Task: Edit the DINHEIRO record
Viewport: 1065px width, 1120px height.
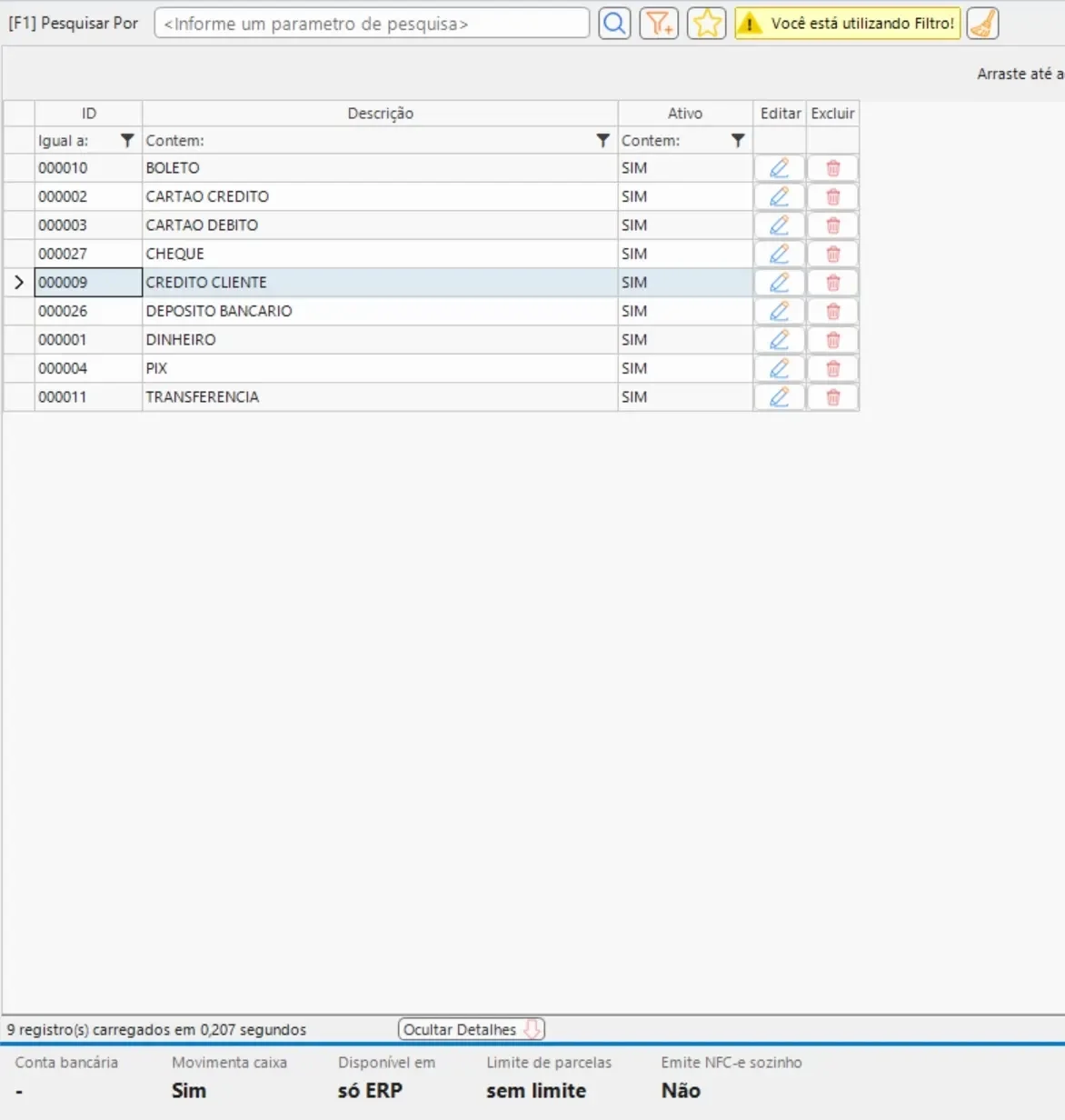Action: click(x=780, y=340)
